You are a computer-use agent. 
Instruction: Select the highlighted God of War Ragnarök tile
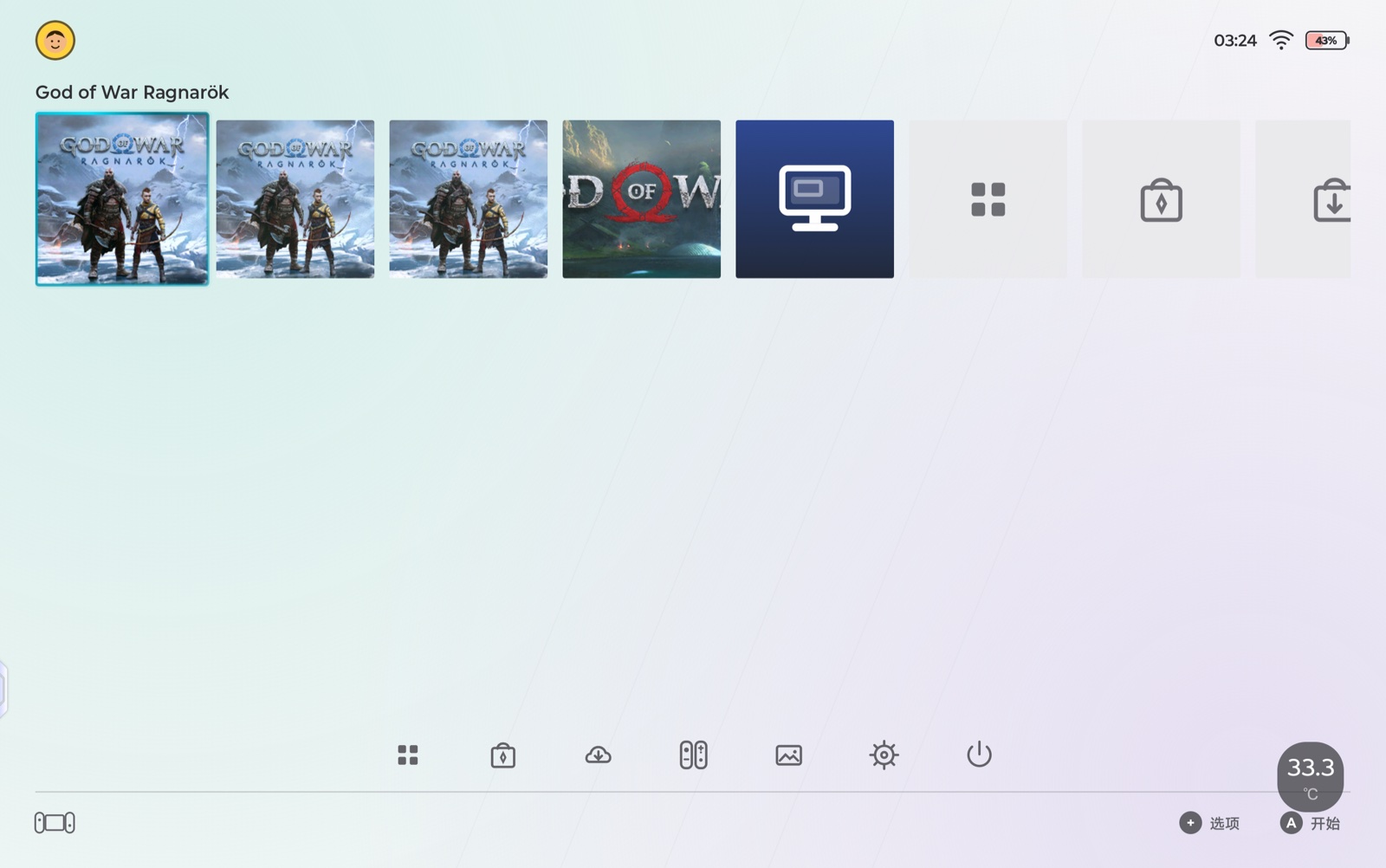(122, 199)
